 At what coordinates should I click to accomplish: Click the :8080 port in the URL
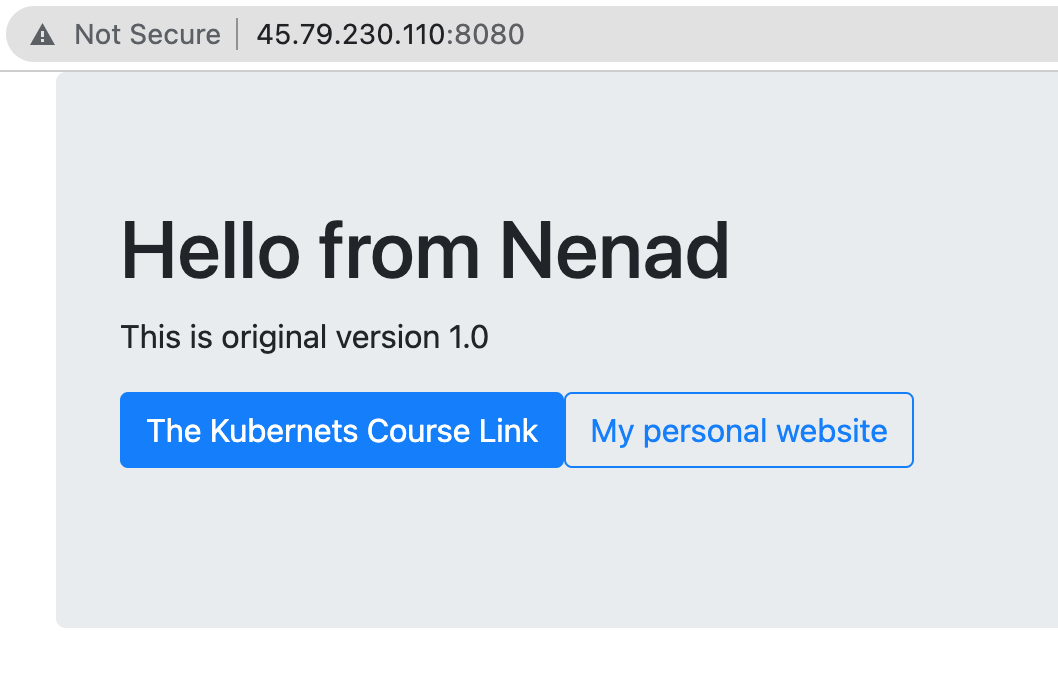485,34
